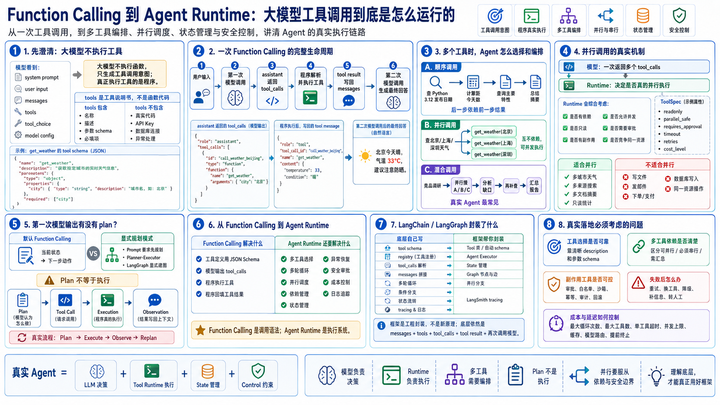
Task: Click the star icon beside Function Calling 是调用语法
Action: tap(200, 330)
